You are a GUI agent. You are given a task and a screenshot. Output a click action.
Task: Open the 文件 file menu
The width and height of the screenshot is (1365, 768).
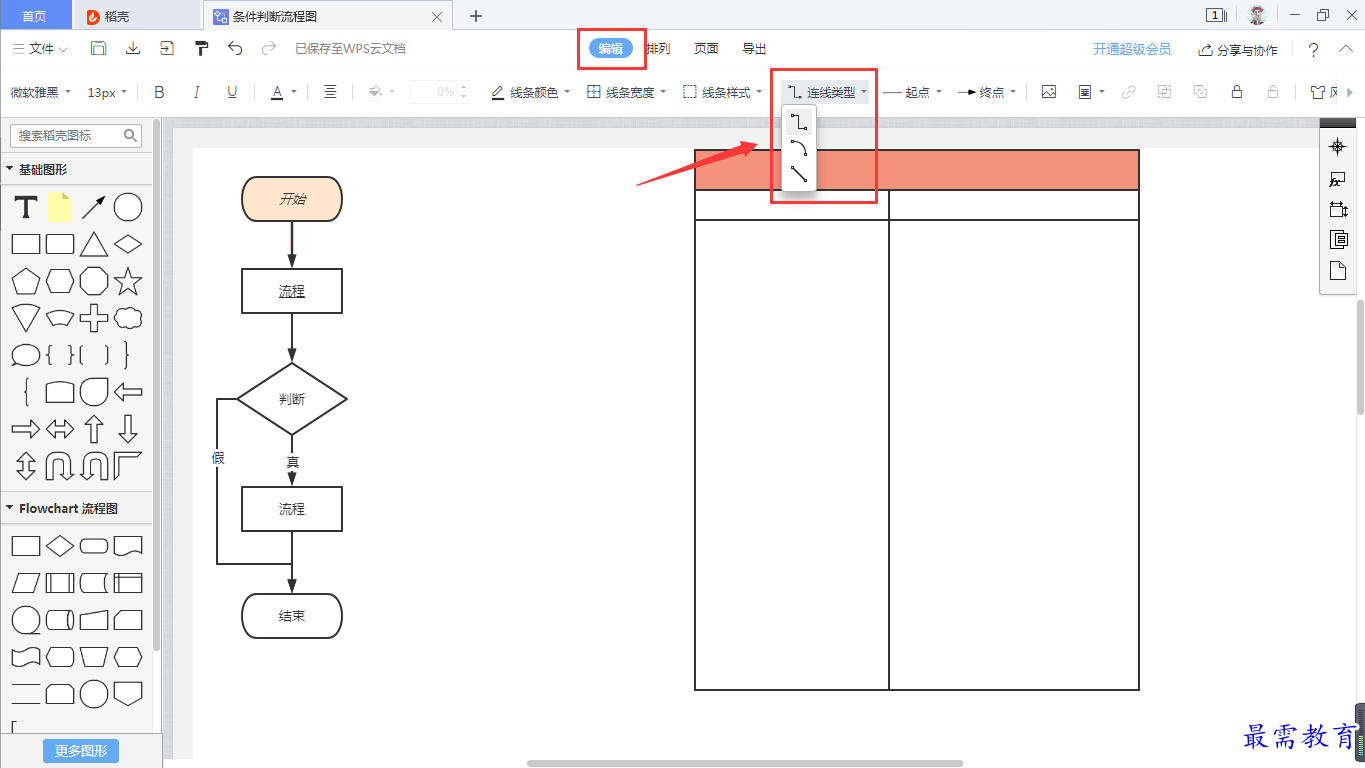click(40, 48)
